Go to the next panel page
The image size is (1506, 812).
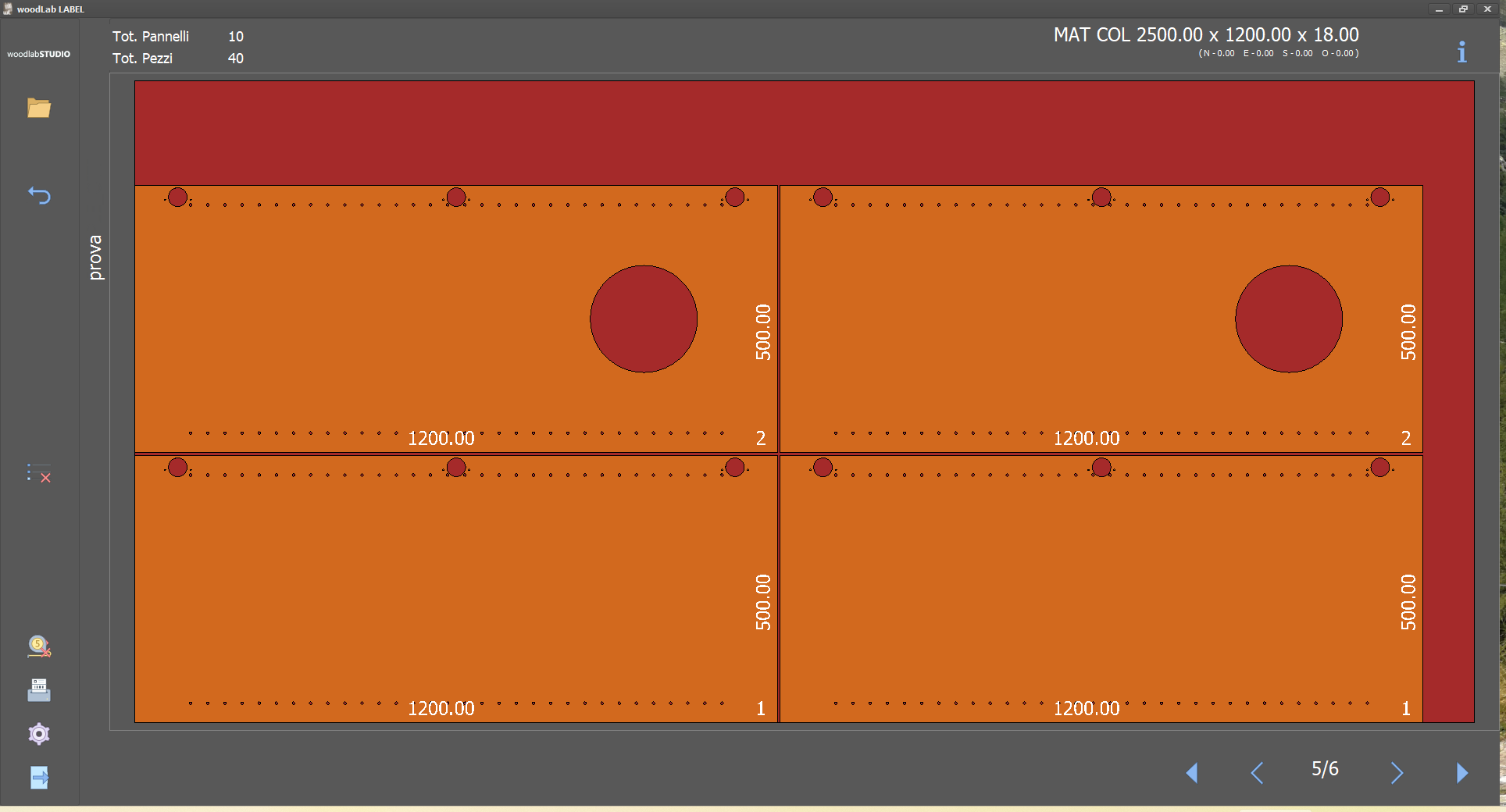coord(1397,773)
